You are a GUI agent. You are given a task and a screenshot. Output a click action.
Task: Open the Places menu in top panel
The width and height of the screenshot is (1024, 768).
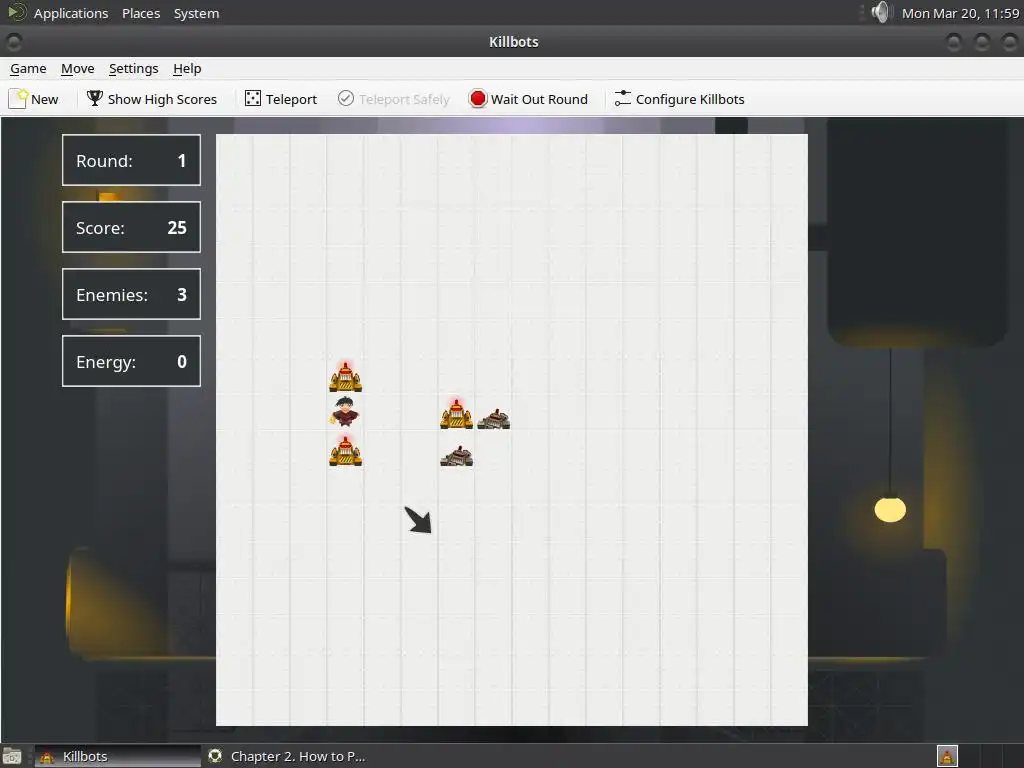(141, 13)
